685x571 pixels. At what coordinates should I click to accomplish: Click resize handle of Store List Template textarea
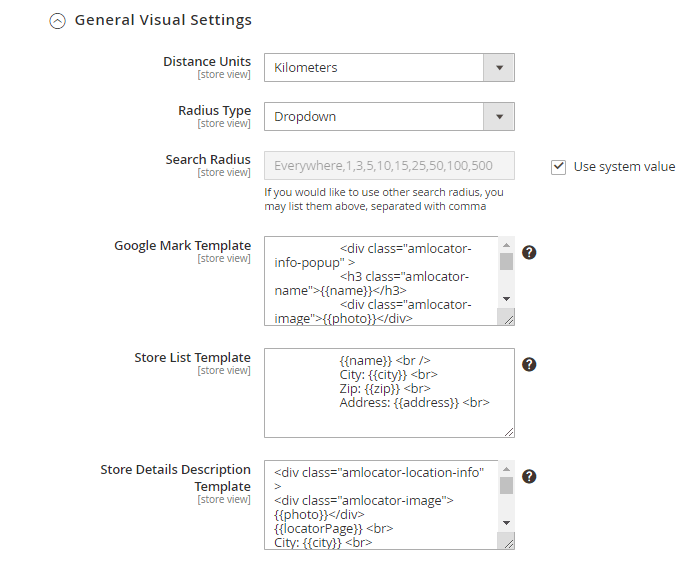[507, 430]
